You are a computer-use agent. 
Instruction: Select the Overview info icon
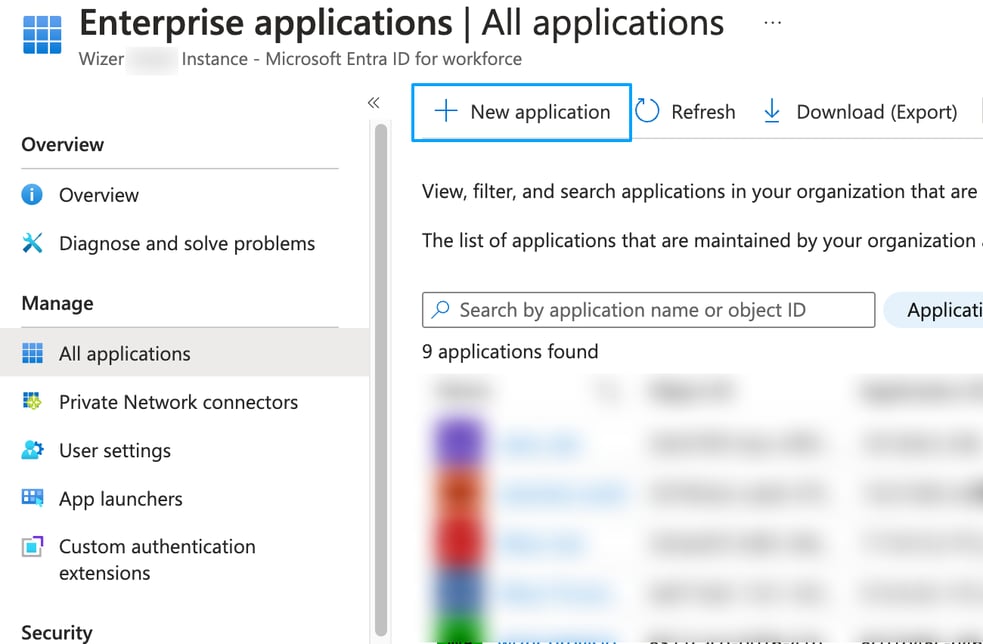click(x=31, y=195)
